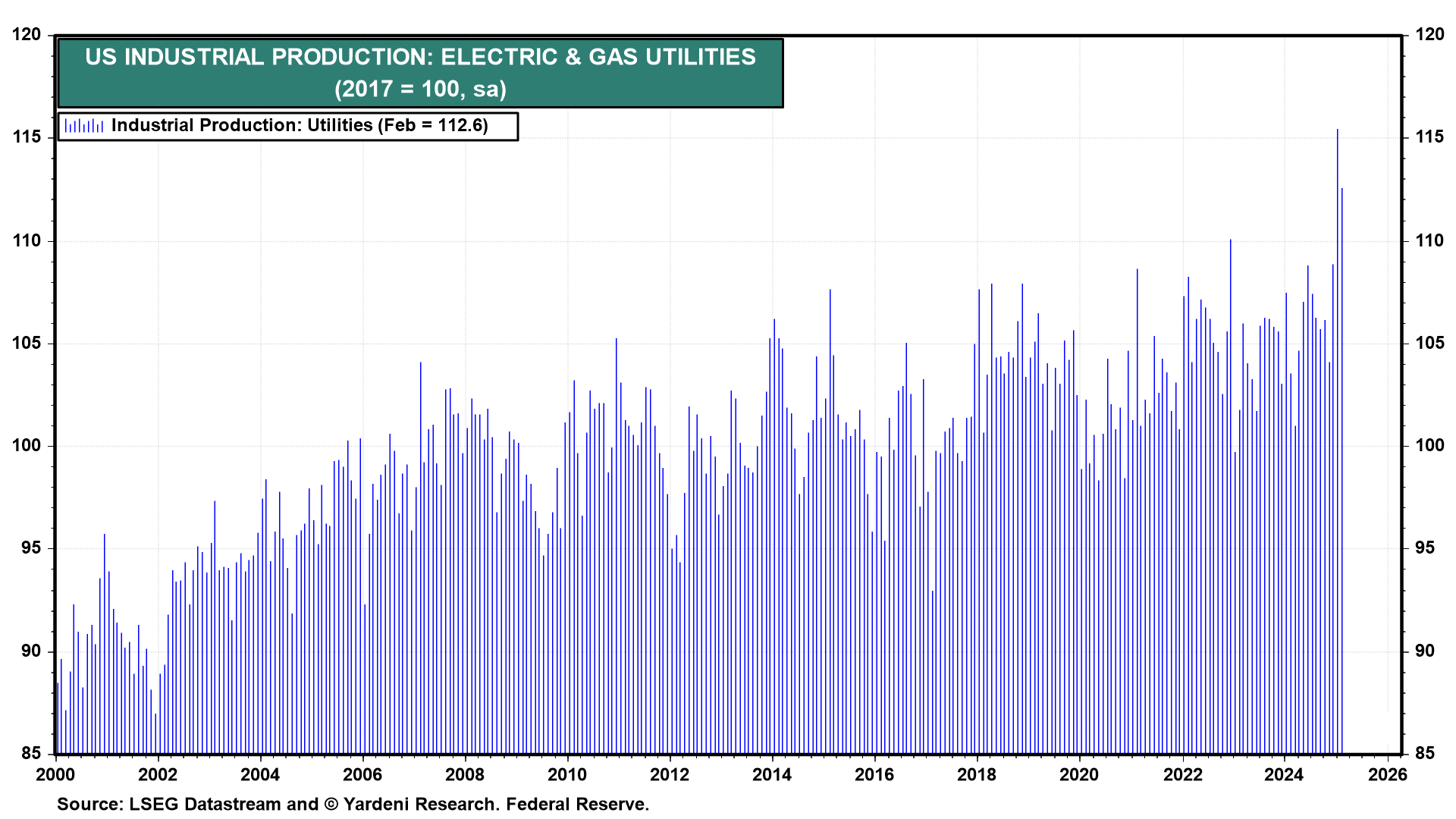The height and width of the screenshot is (819, 1456).
Task: Click the 2000 x-axis label
Action: pos(55,774)
